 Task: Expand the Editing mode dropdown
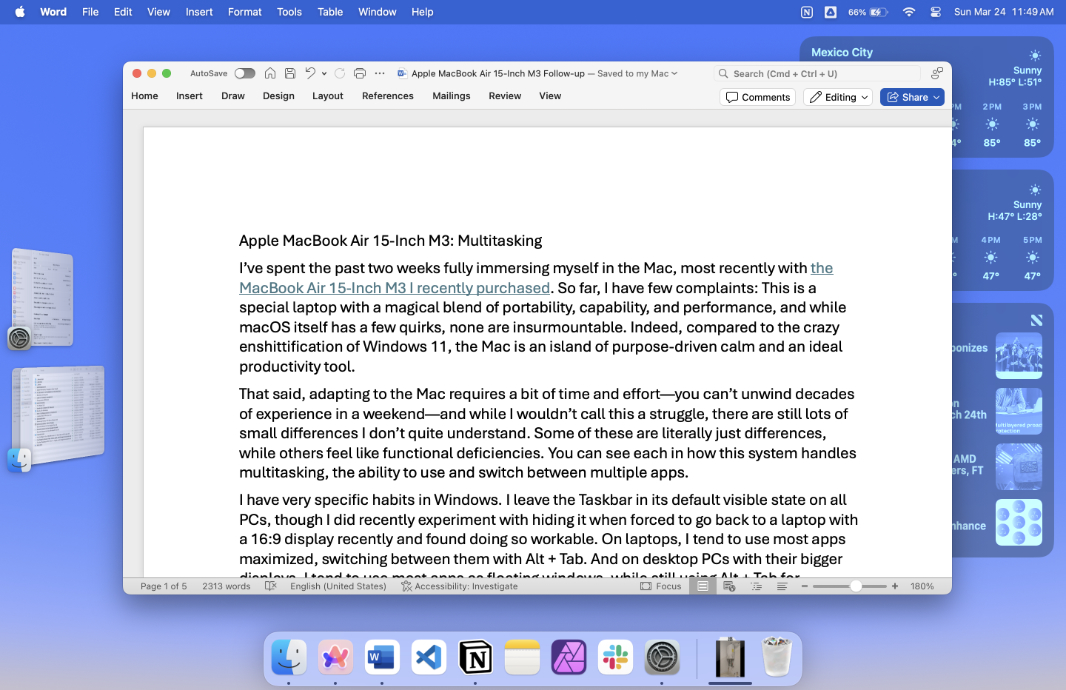[838, 97]
